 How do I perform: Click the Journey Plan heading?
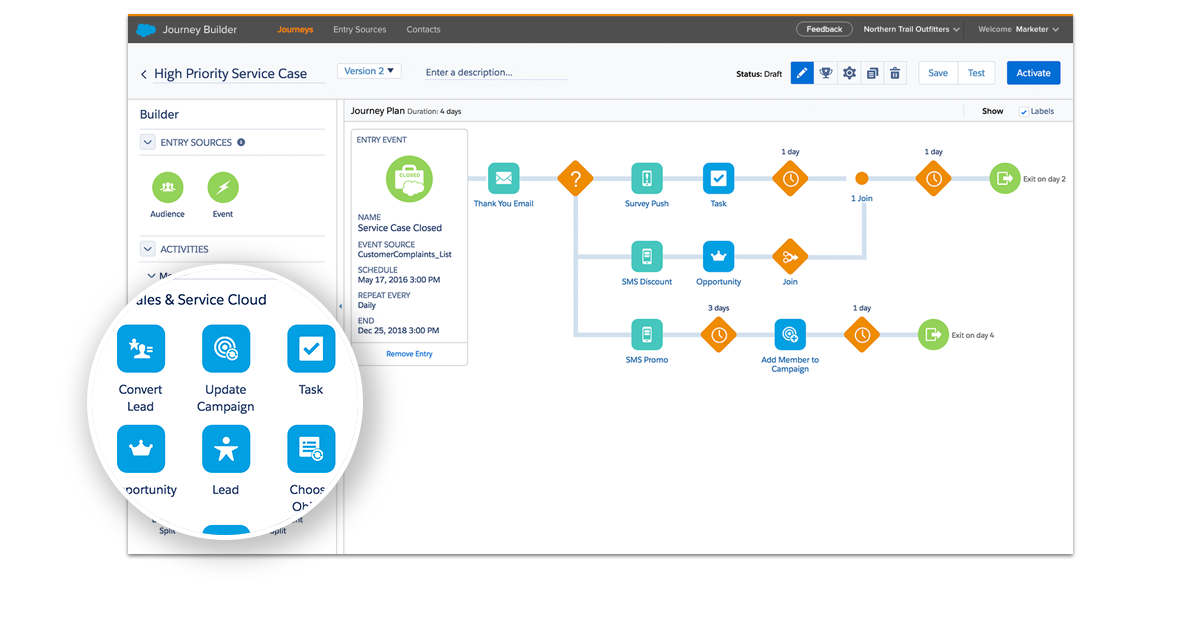(x=378, y=111)
